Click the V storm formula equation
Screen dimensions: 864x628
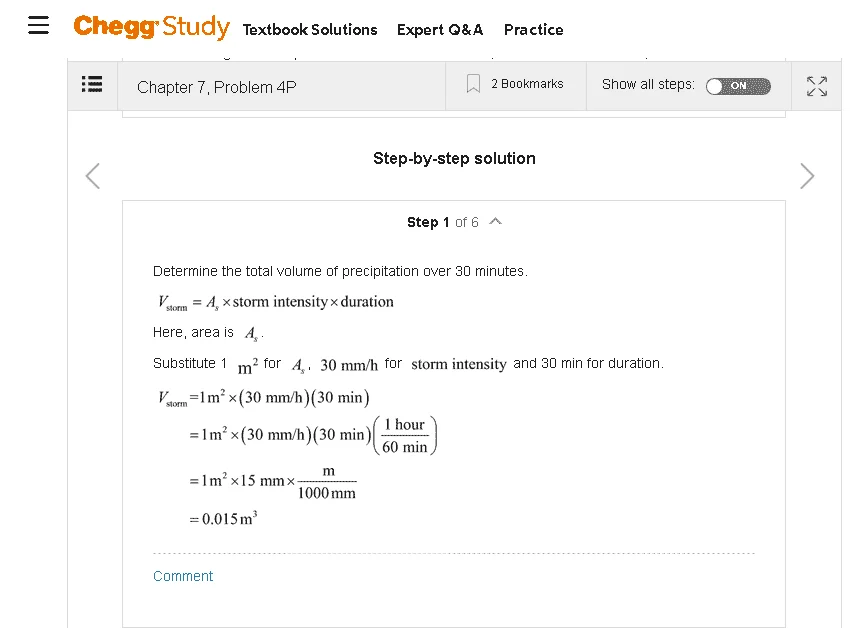276,302
